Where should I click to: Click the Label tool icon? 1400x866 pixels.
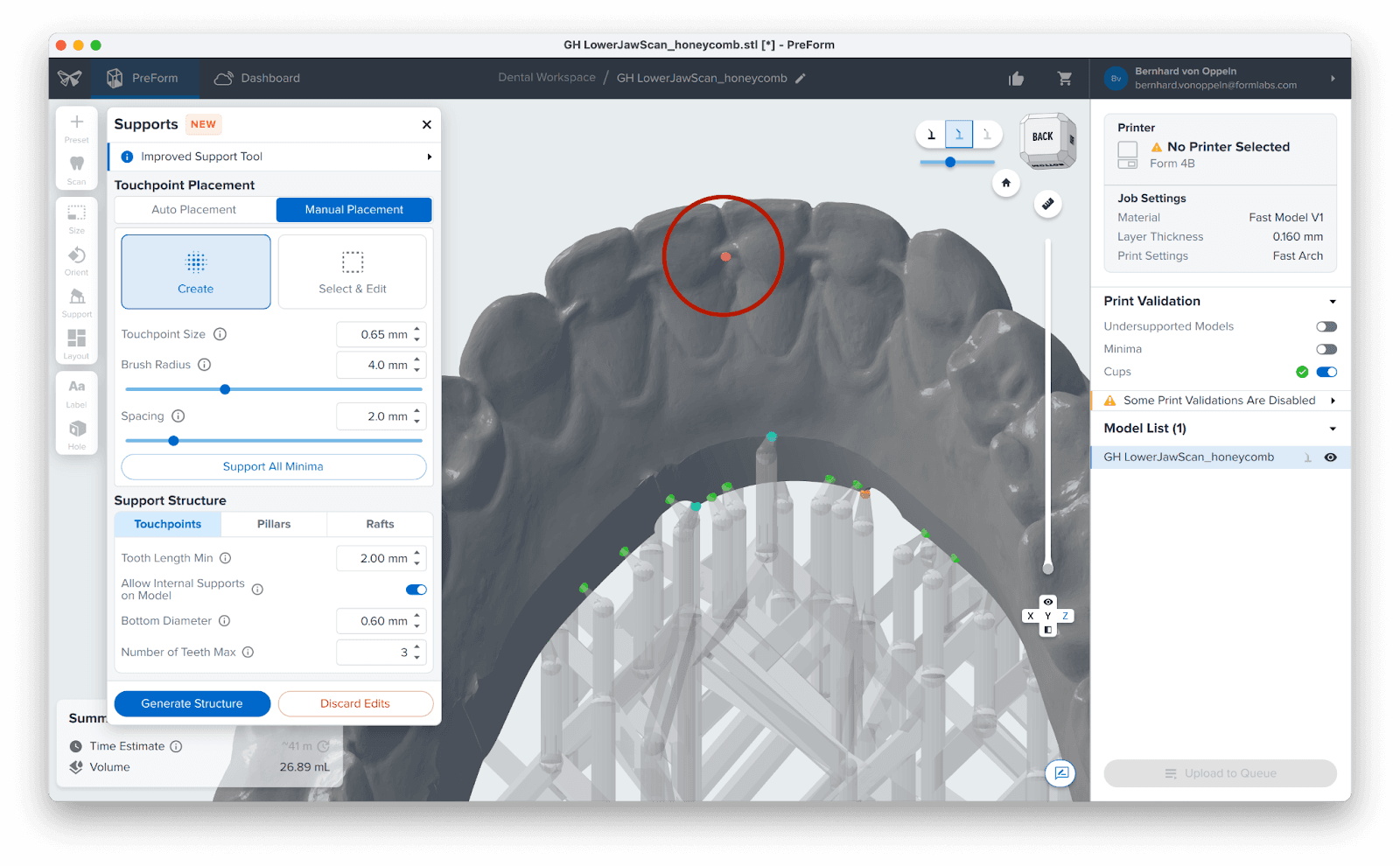(x=77, y=388)
